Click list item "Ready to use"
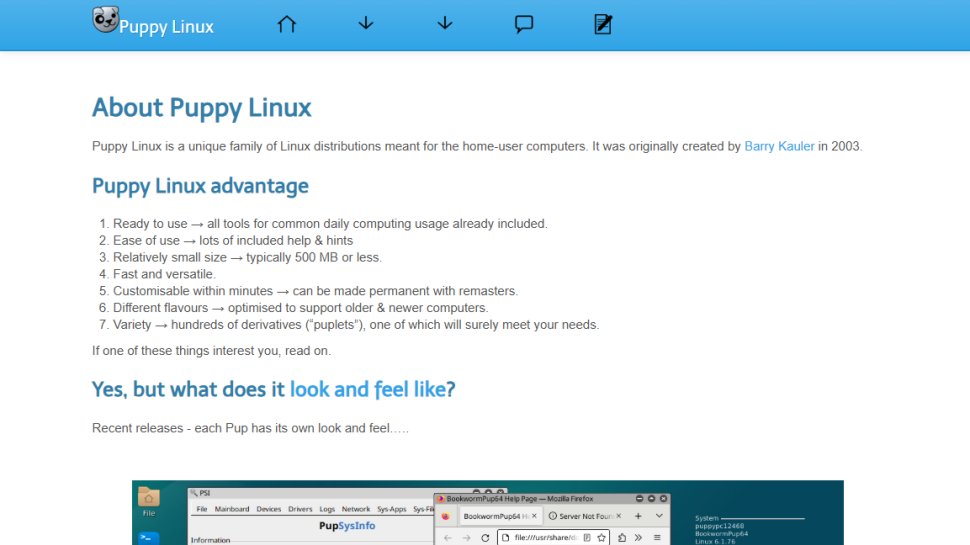The height and width of the screenshot is (545, 970). pos(330,224)
